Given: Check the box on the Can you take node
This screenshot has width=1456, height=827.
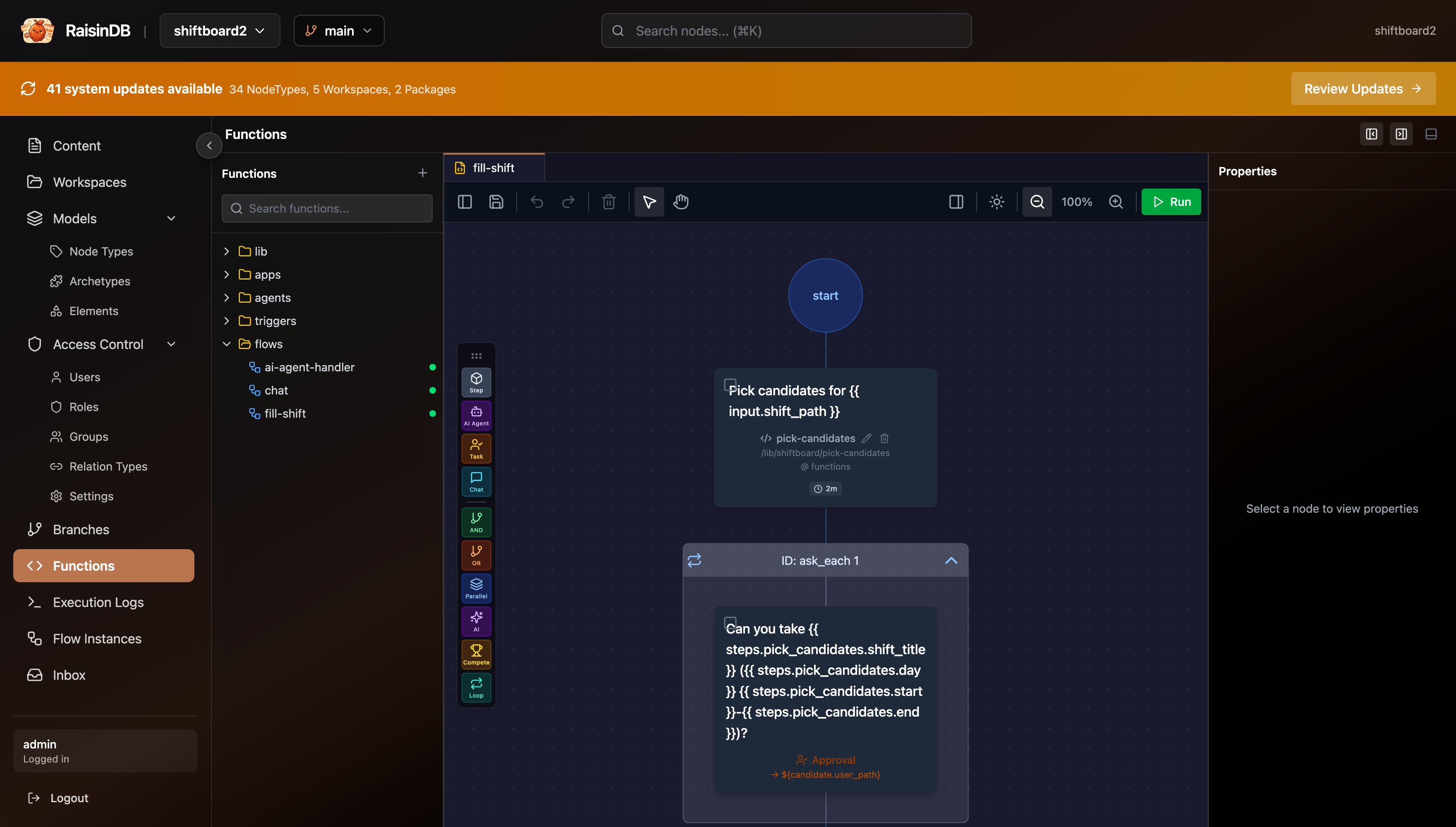Looking at the screenshot, I should pos(730,622).
